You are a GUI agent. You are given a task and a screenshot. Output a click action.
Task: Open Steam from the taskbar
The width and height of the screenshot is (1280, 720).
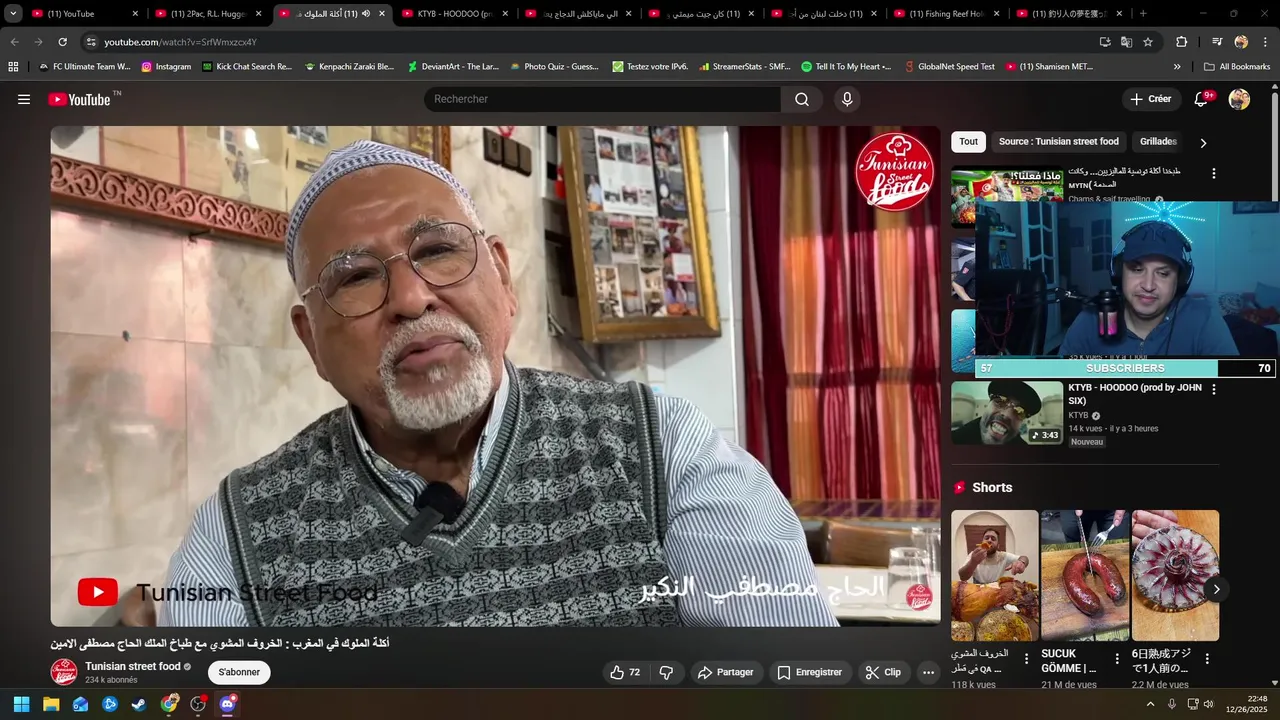point(139,704)
